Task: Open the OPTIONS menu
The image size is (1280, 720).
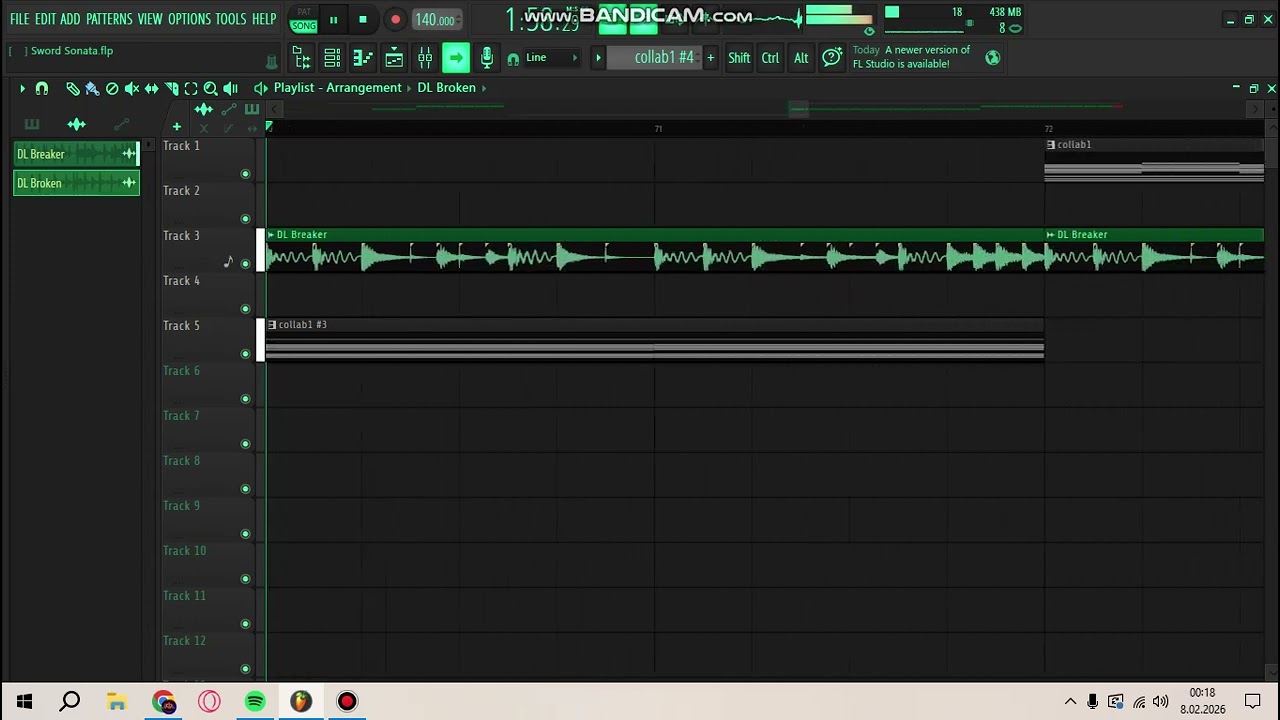Action: 189,19
